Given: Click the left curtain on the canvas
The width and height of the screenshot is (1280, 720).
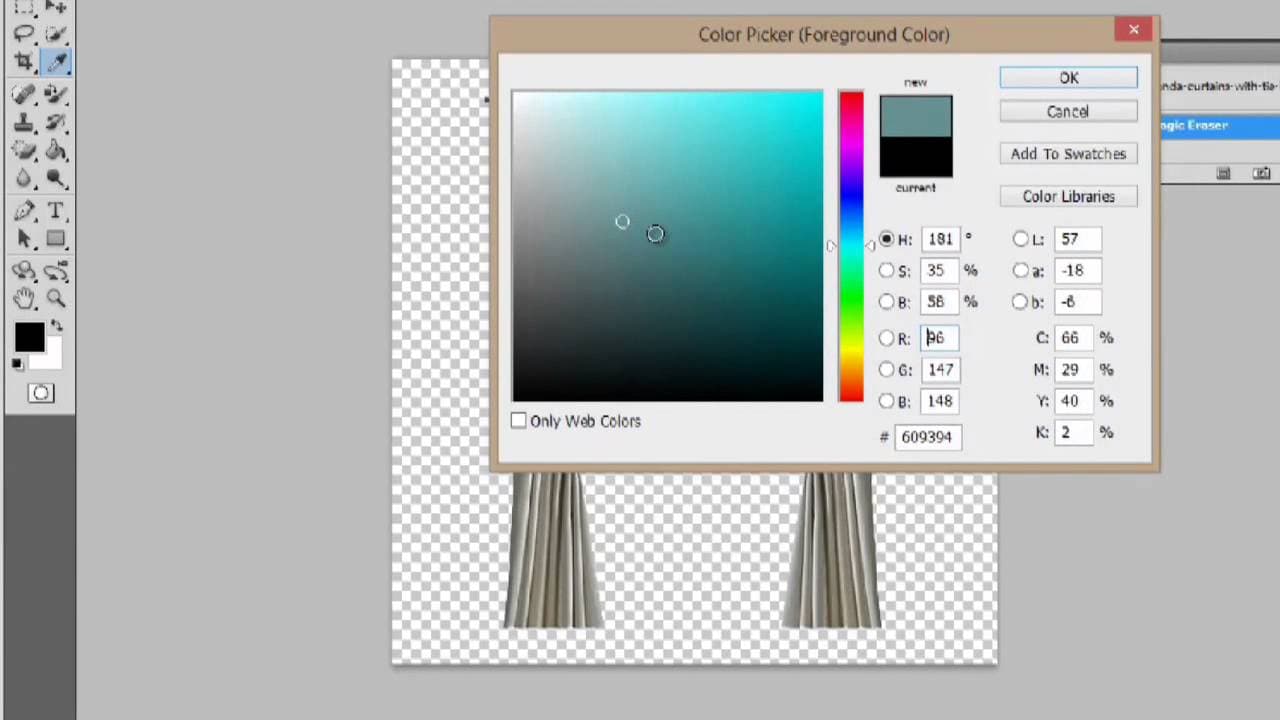Looking at the screenshot, I should point(553,551).
